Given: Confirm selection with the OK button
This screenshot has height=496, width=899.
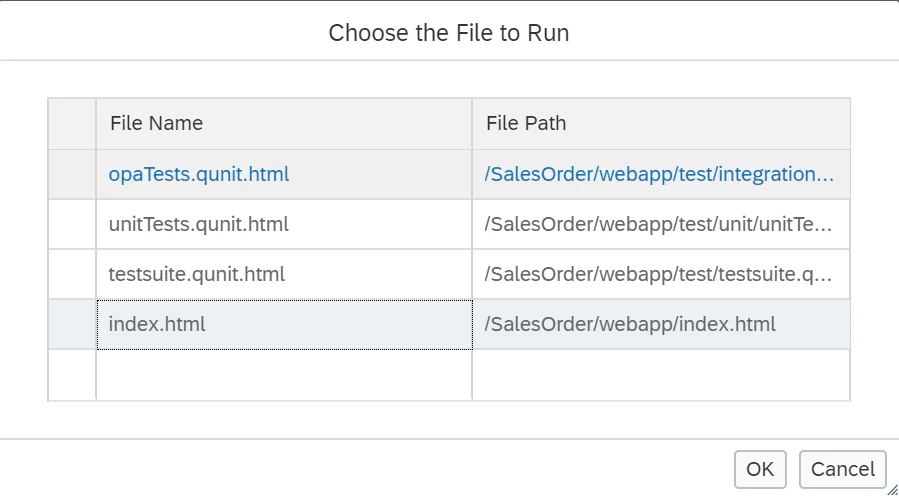Looking at the screenshot, I should coord(760,469).
